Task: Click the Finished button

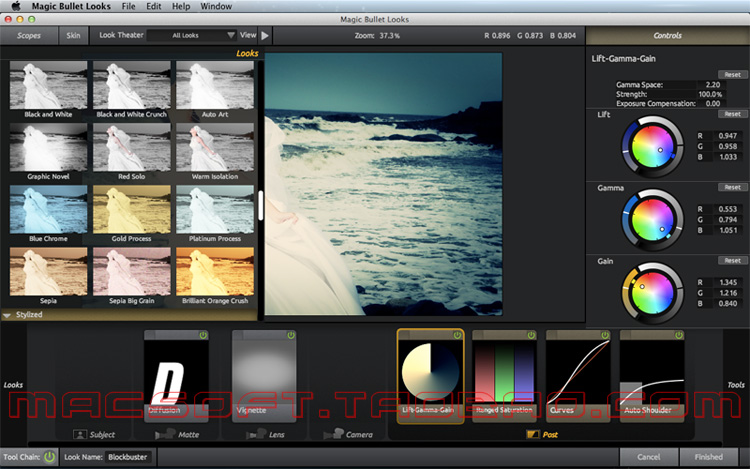Action: click(708, 457)
